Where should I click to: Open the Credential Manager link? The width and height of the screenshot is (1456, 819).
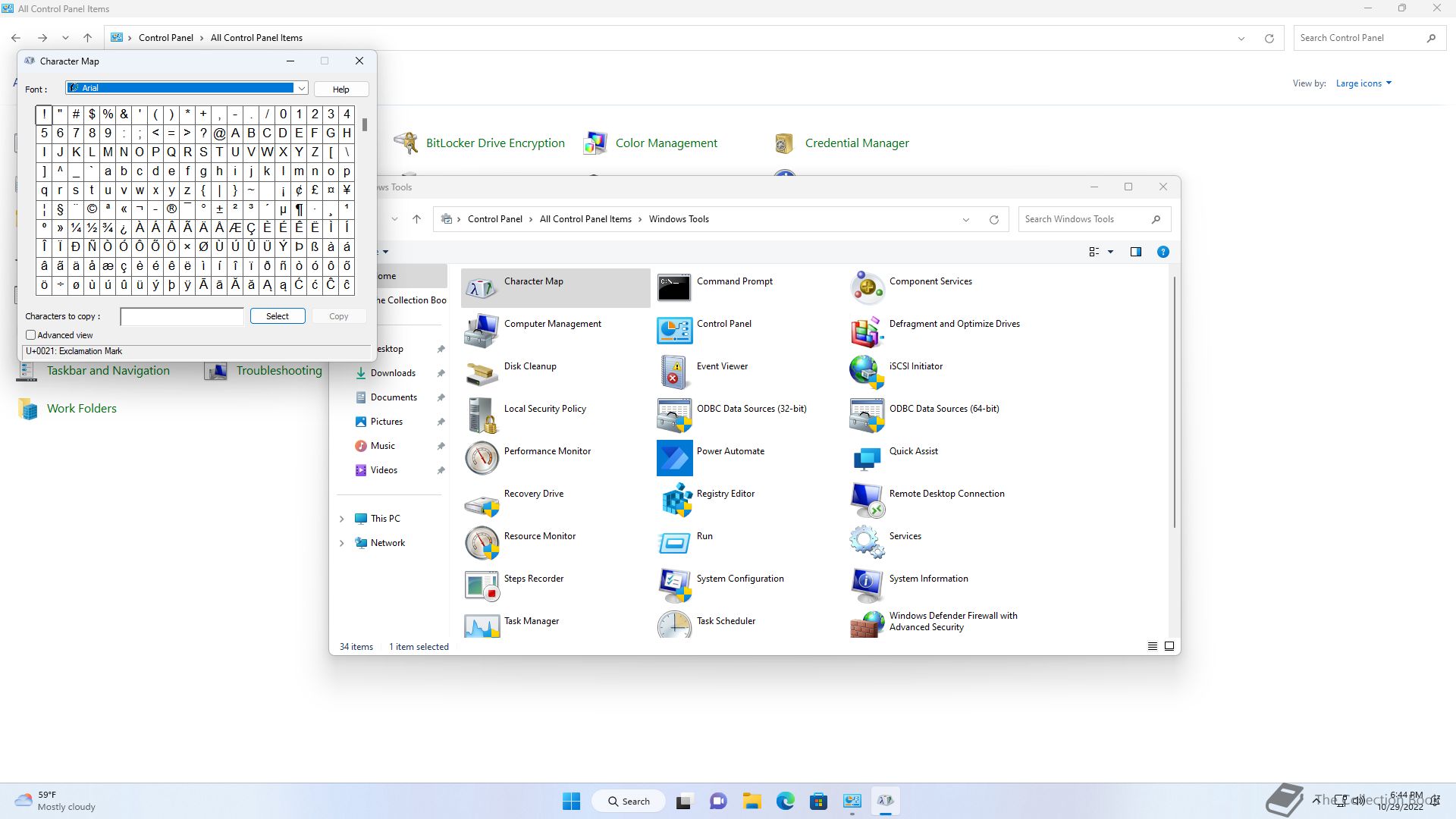856,143
